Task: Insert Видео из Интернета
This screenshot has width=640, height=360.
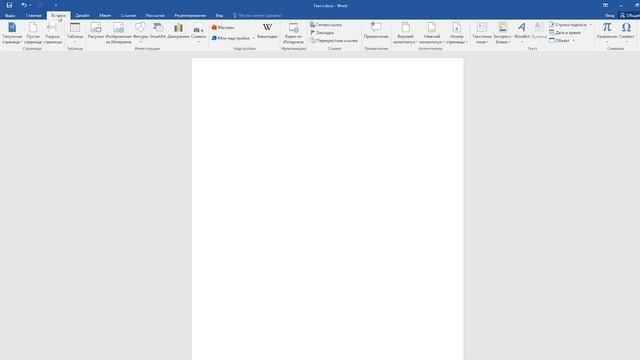Action: [293, 33]
